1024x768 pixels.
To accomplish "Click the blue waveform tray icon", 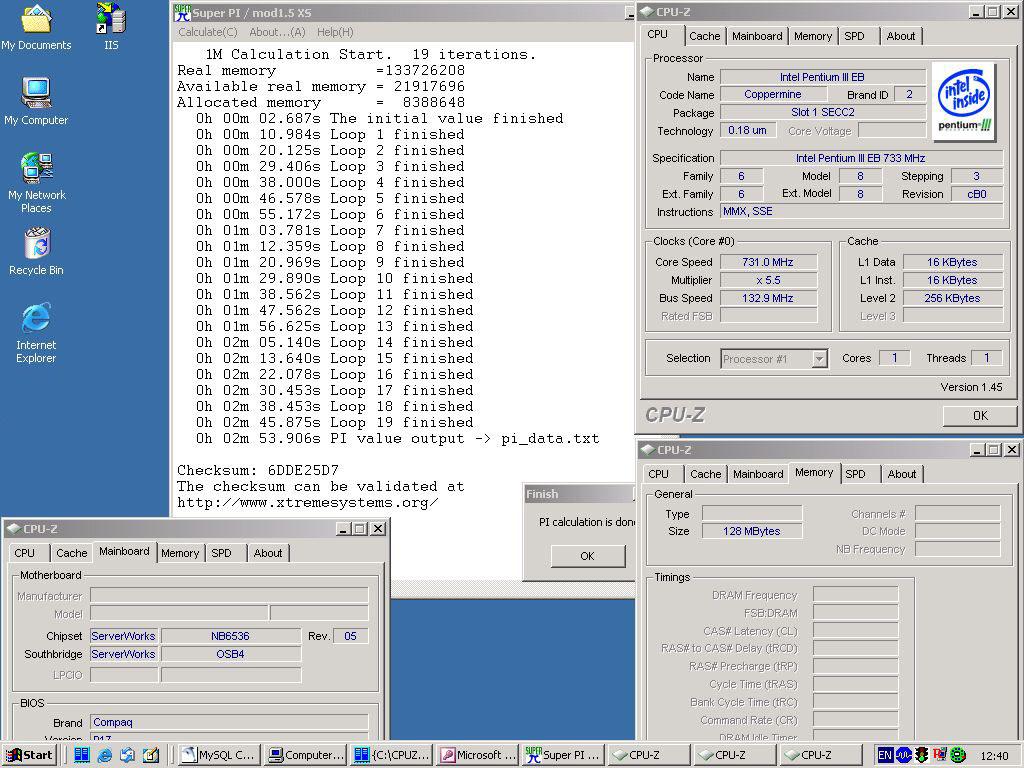I will point(903,756).
